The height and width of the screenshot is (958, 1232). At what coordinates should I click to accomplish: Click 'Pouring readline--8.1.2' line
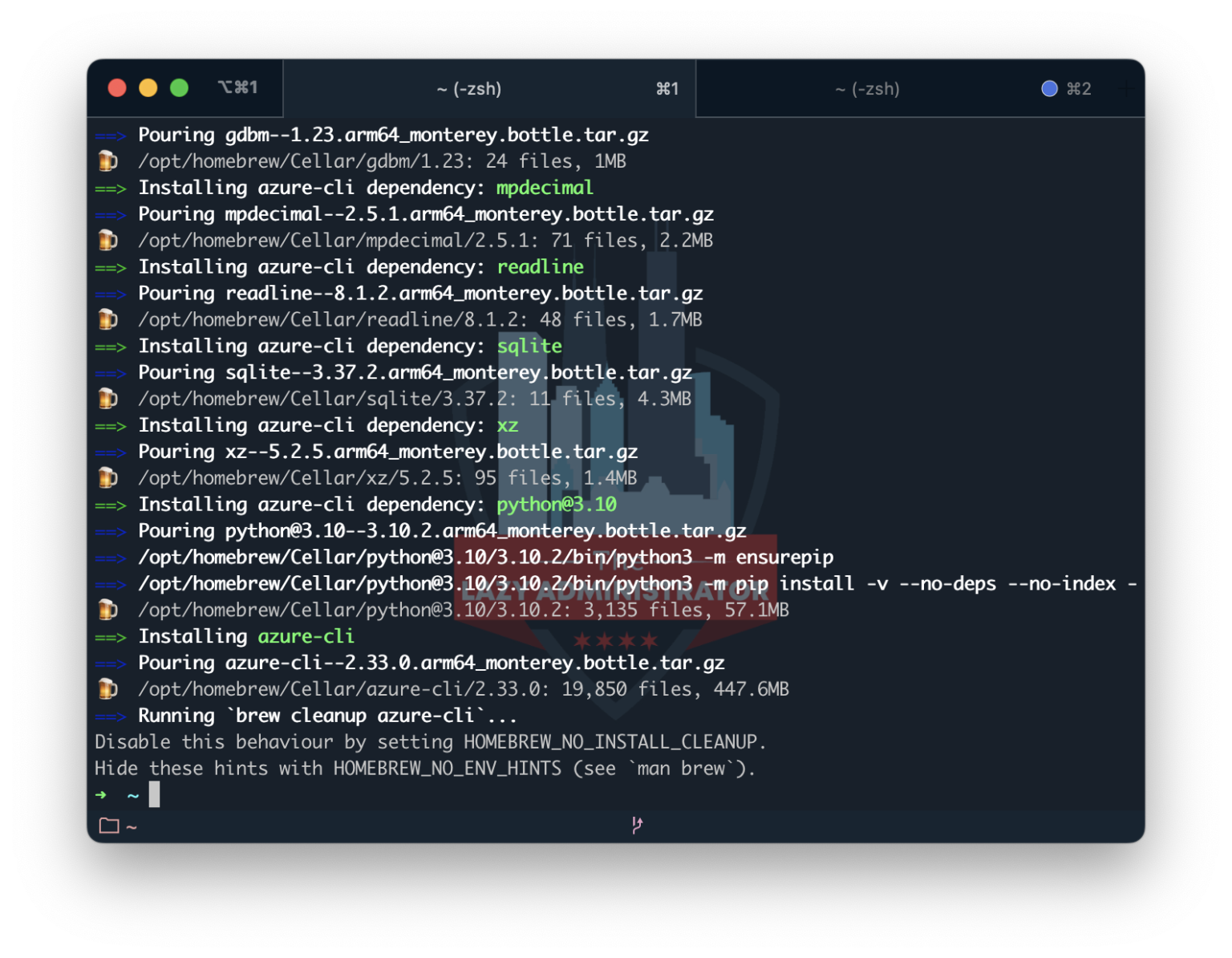(x=420, y=294)
